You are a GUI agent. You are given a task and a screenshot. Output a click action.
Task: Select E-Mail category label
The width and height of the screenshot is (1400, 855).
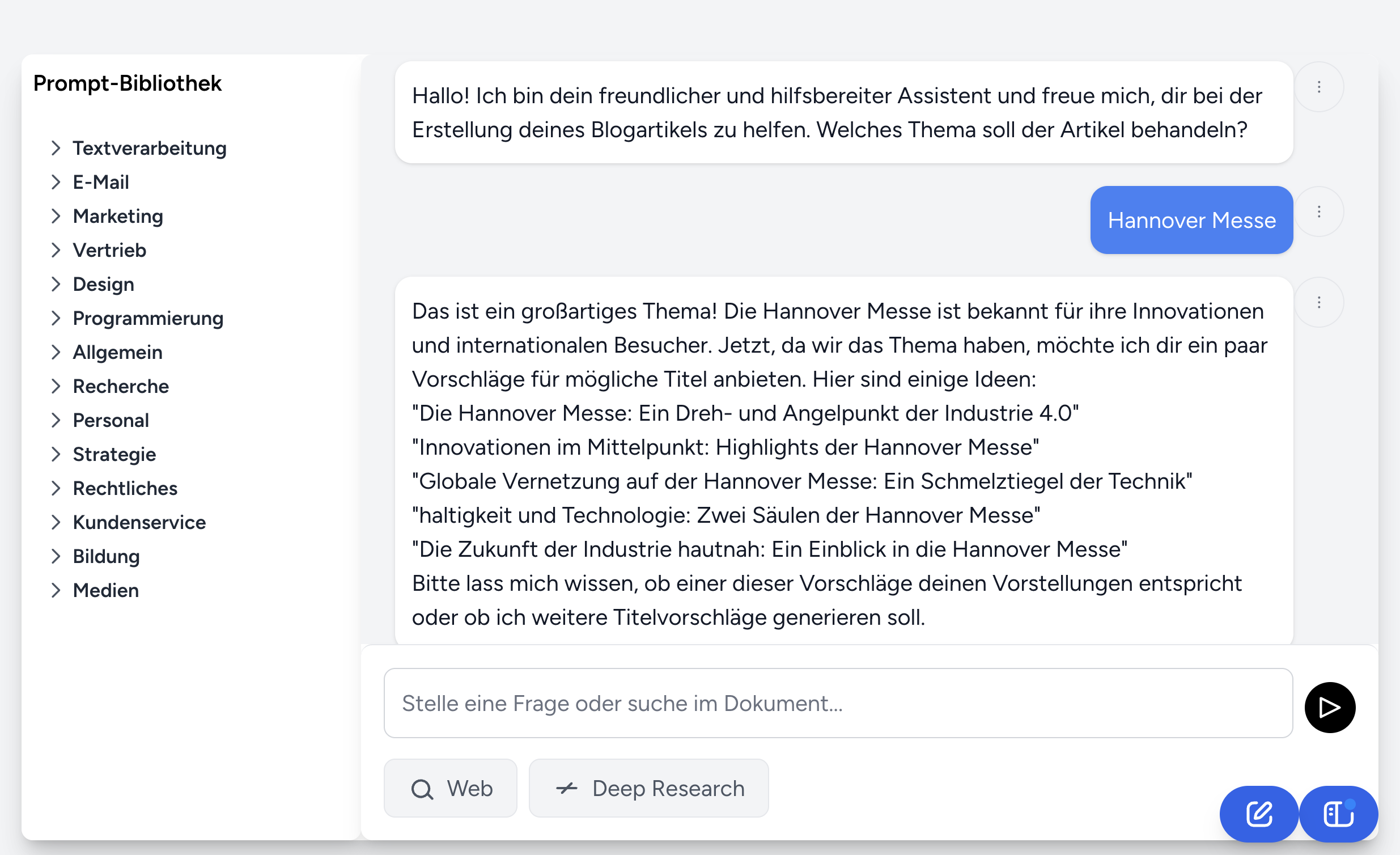100,182
